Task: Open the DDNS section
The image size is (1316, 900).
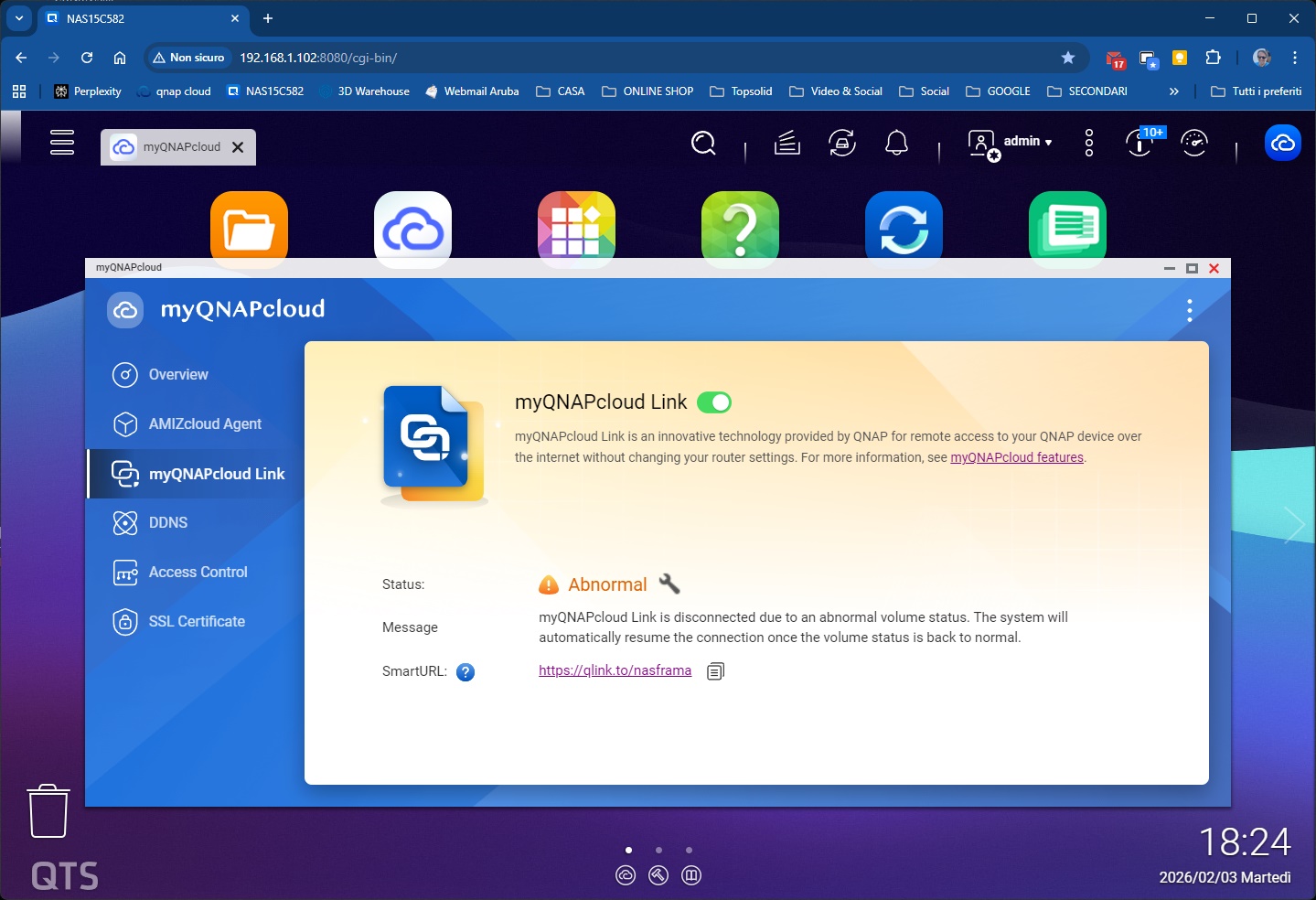Action: point(168,523)
